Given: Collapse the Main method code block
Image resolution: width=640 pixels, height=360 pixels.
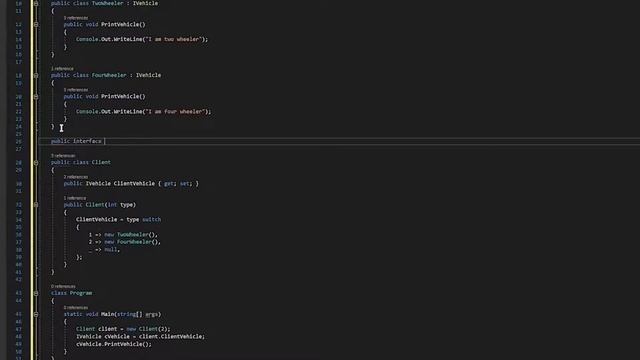Looking at the screenshot, I should click(36, 315).
